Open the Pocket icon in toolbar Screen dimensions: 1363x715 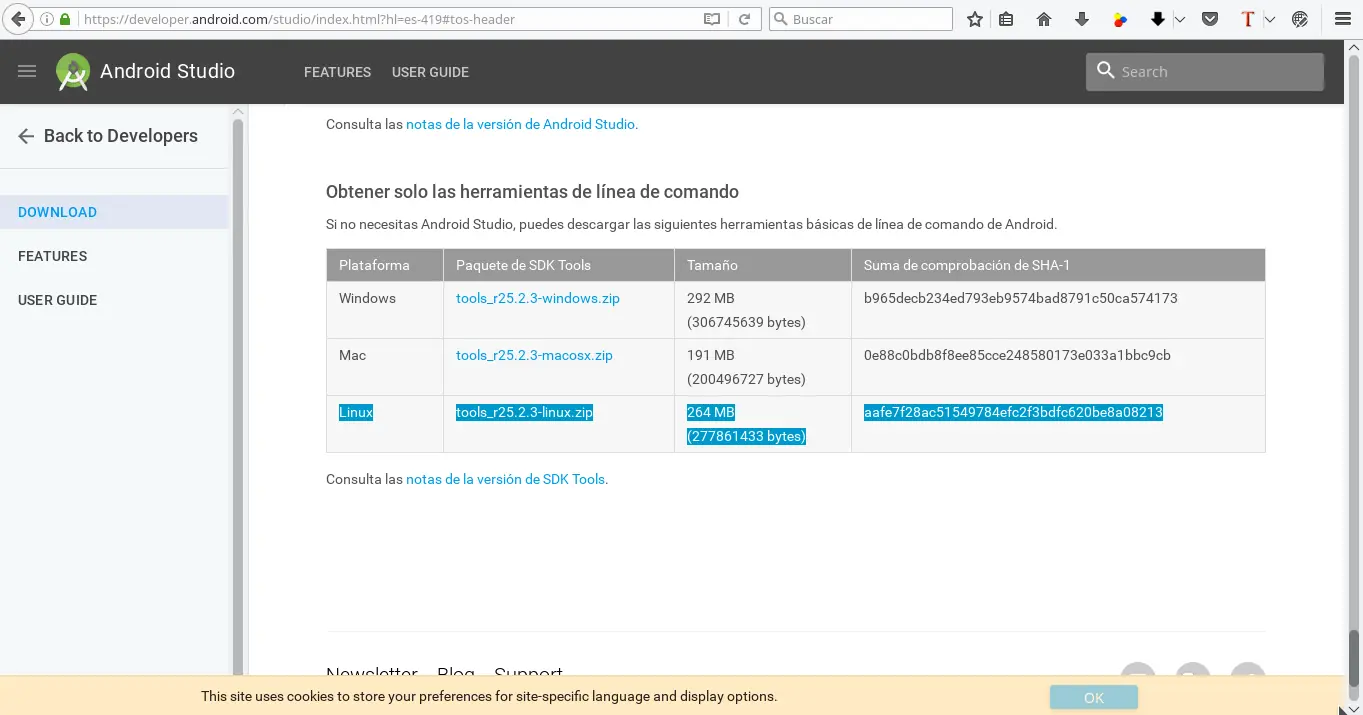pyautogui.click(x=1210, y=19)
